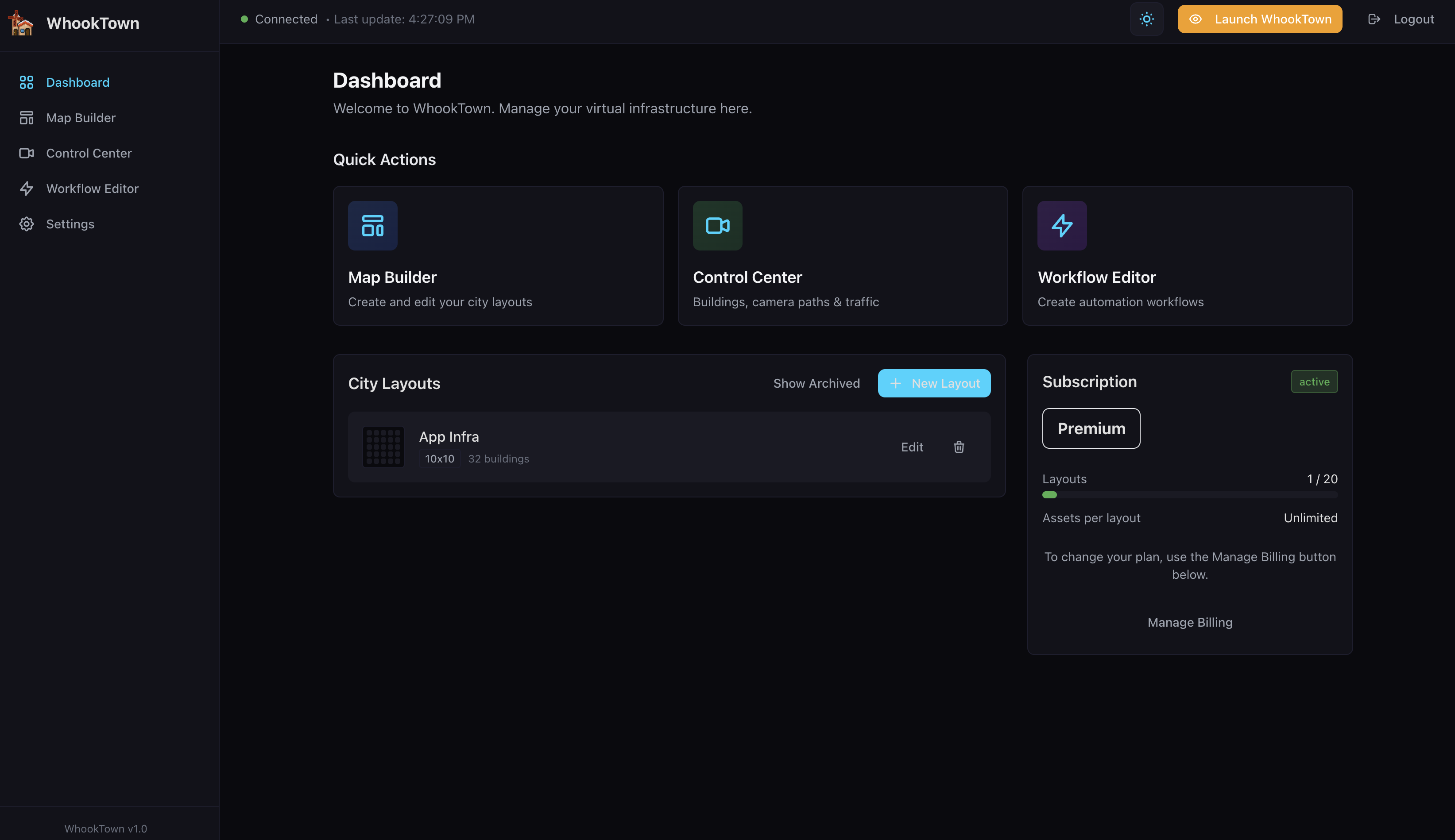Click the WhookTown house logo icon

pyautogui.click(x=21, y=23)
